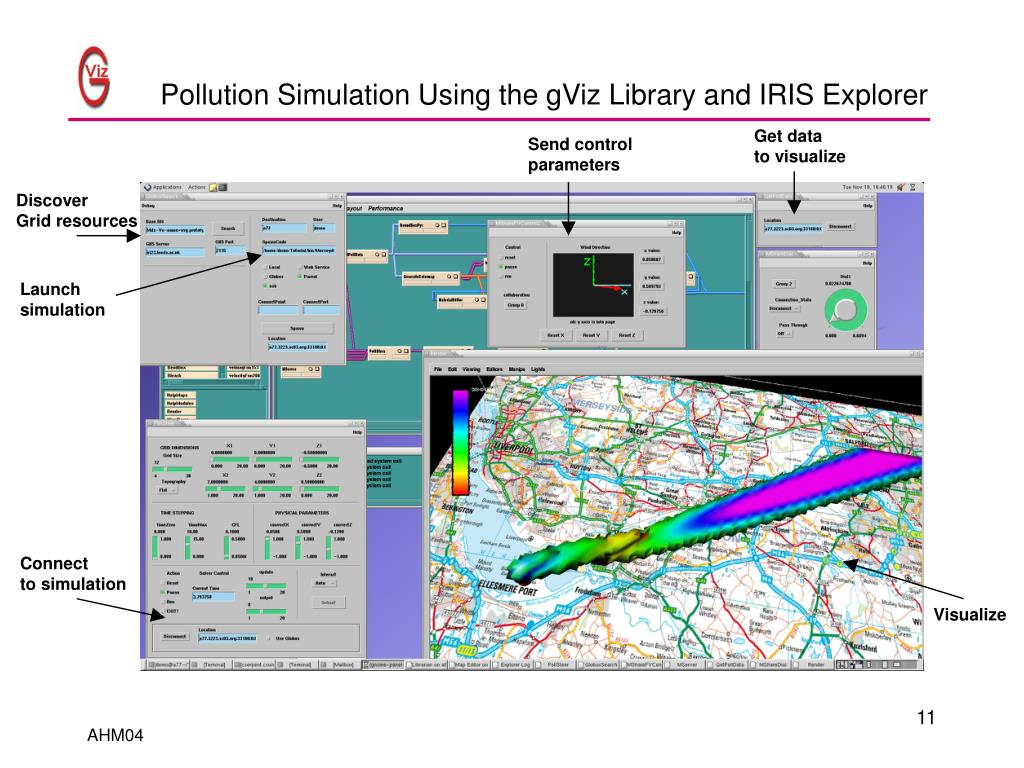Viewport: 1024px width, 768px height.
Task: Open the GNOME Applications foot menu
Action: (163, 187)
